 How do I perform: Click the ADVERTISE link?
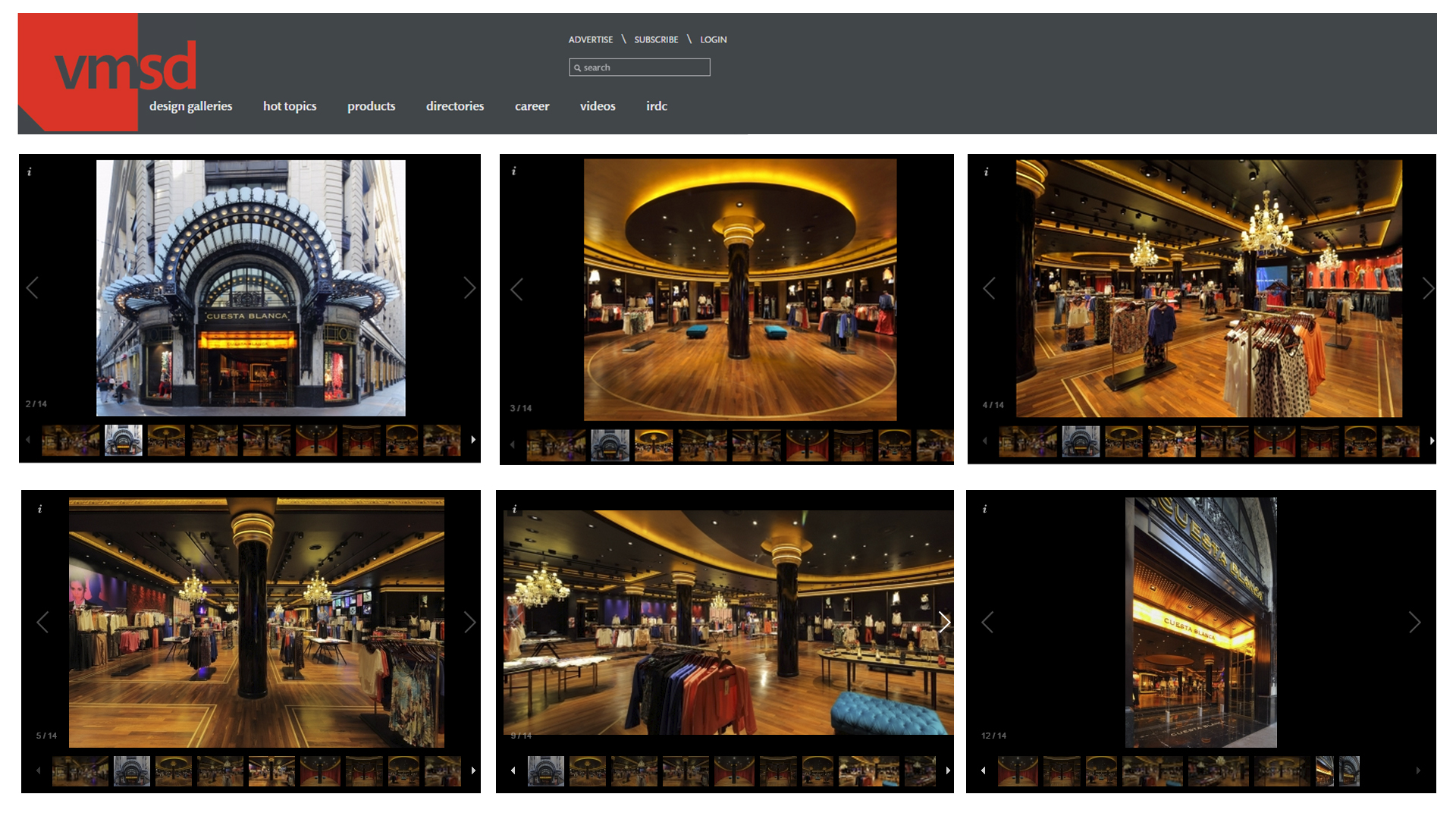tap(590, 39)
